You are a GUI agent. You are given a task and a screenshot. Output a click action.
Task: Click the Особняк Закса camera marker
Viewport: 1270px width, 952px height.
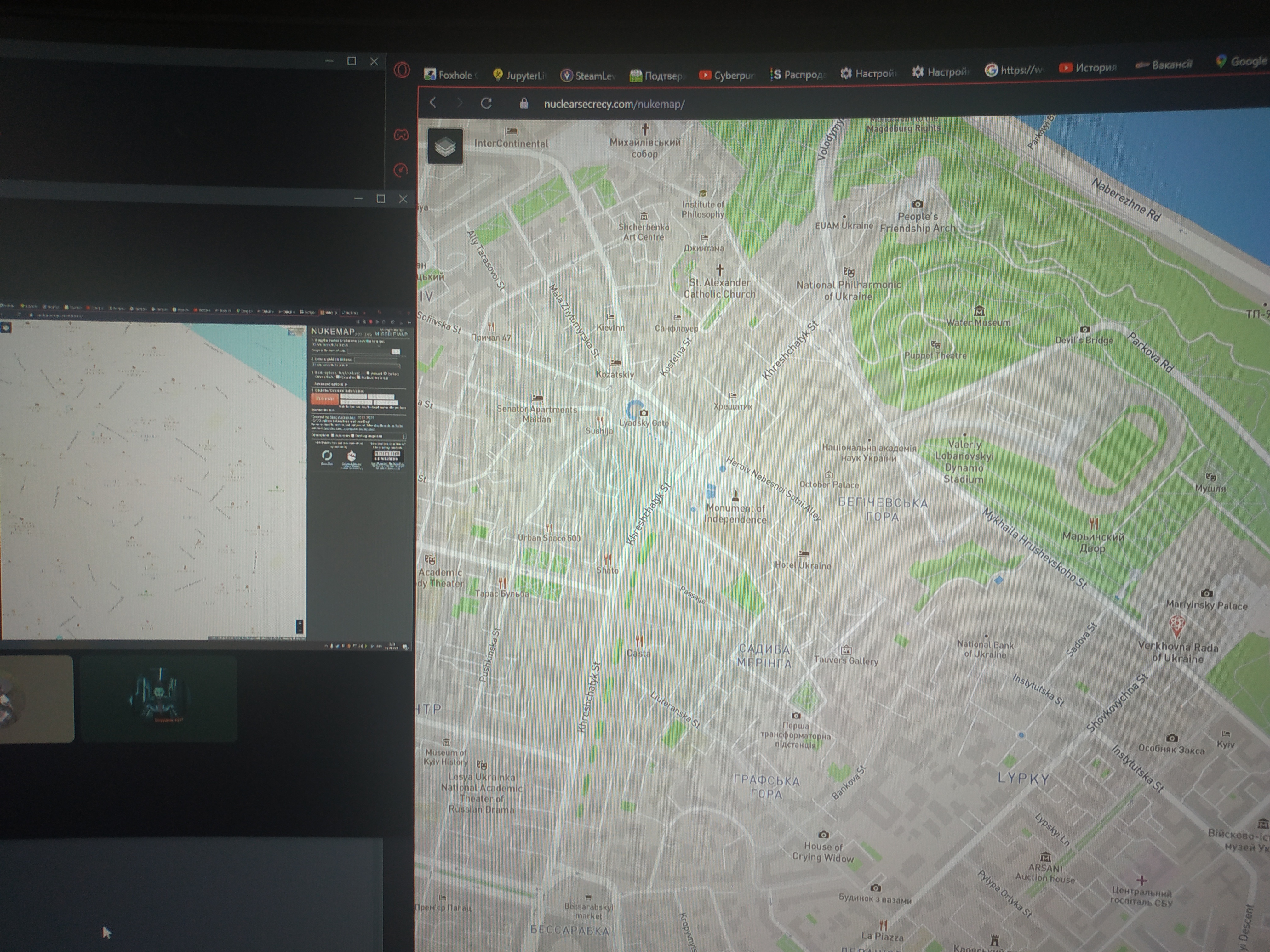(1172, 738)
